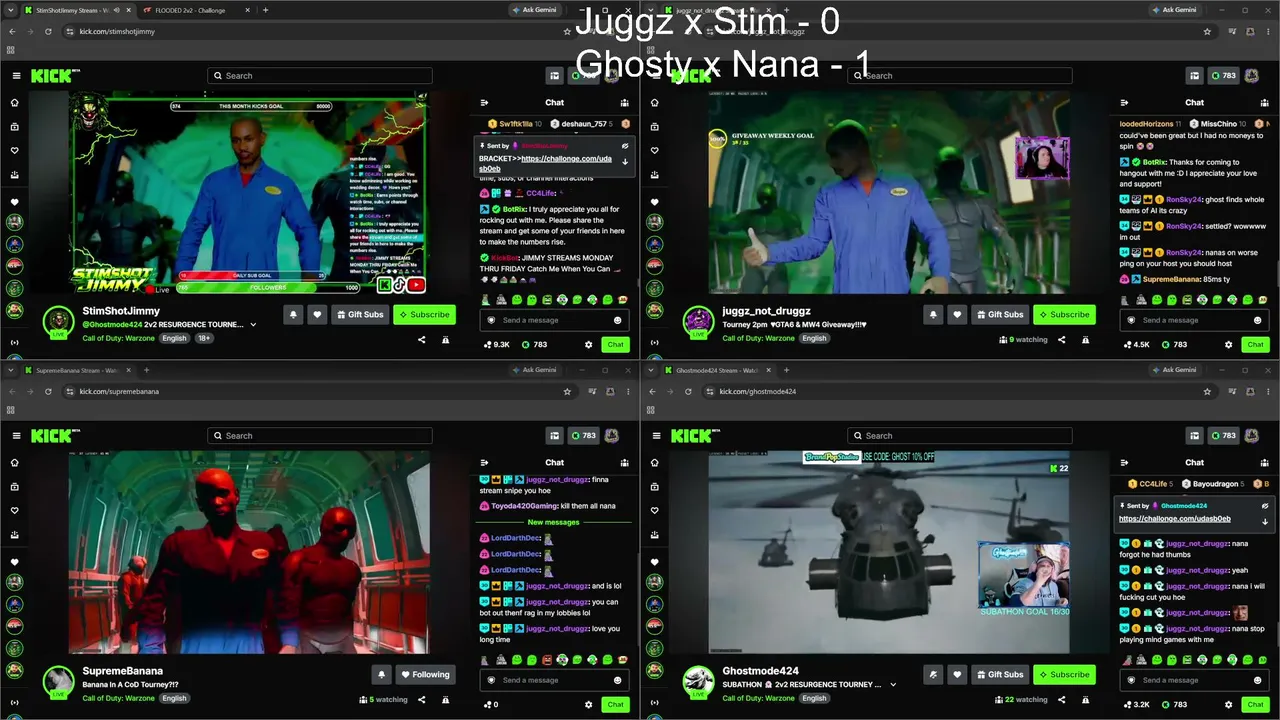The image size is (1280, 720).
Task: Show chat user list in StimShotJimmy window
Action: [625, 102]
